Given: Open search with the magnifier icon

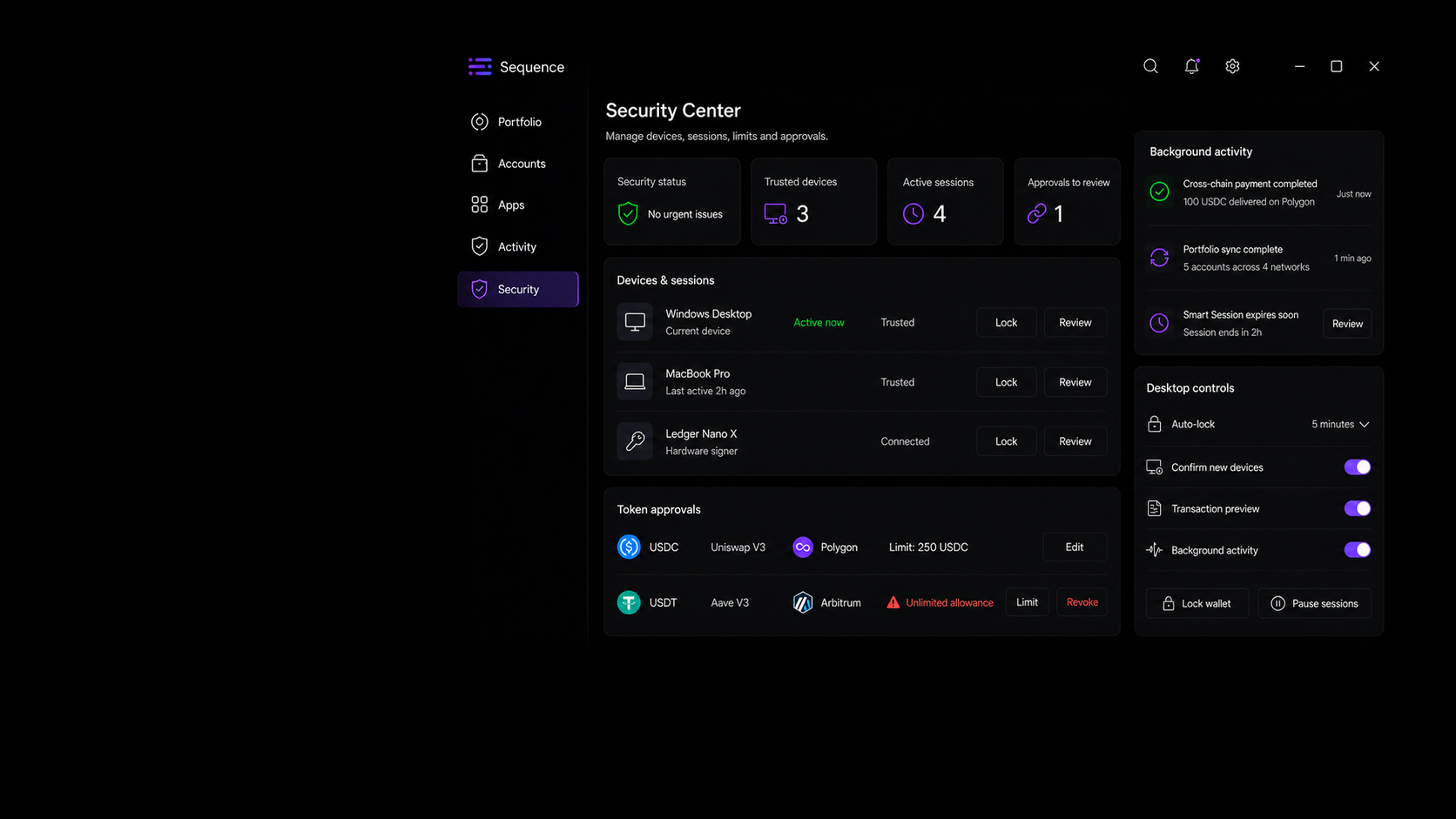Looking at the screenshot, I should [x=1150, y=66].
